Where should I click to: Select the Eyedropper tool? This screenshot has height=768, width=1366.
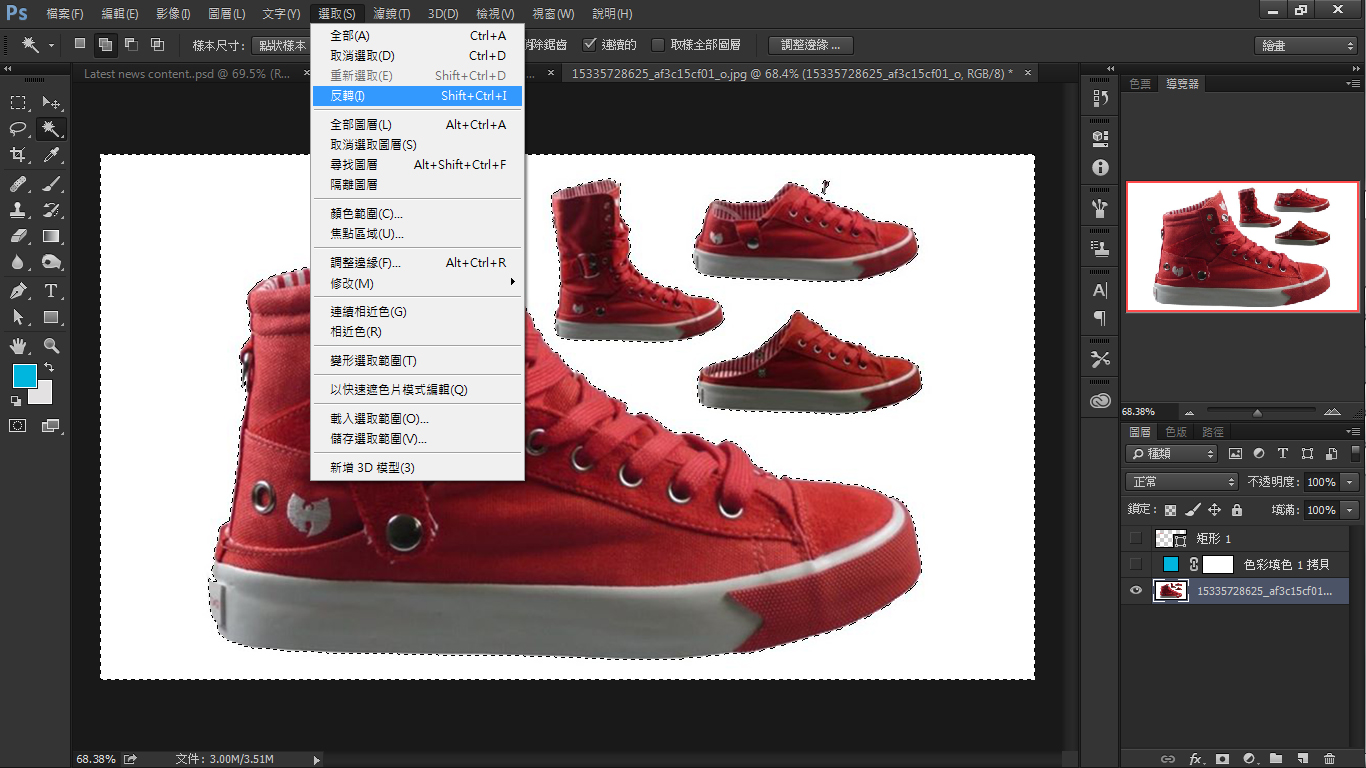pos(51,154)
